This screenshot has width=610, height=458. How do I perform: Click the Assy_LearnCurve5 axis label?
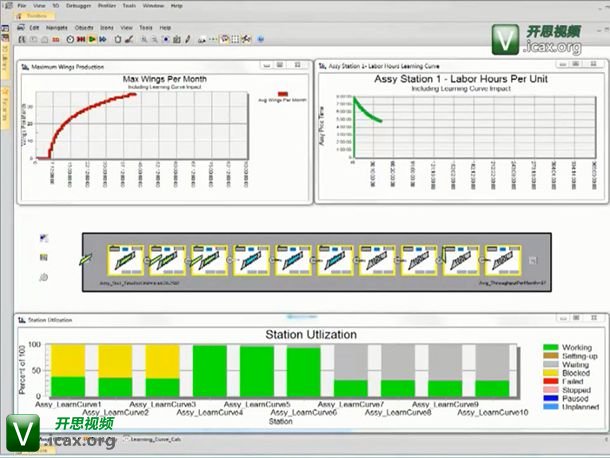[x=257, y=404]
